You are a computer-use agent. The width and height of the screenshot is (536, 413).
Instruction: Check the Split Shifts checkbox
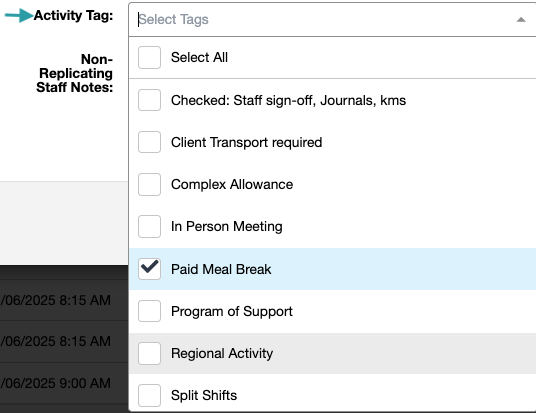[149, 395]
